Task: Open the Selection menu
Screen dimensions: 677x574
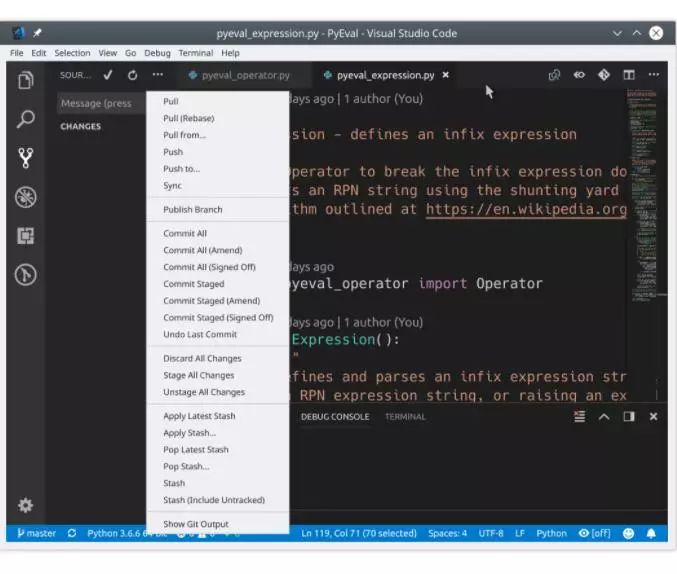Action: (72, 53)
